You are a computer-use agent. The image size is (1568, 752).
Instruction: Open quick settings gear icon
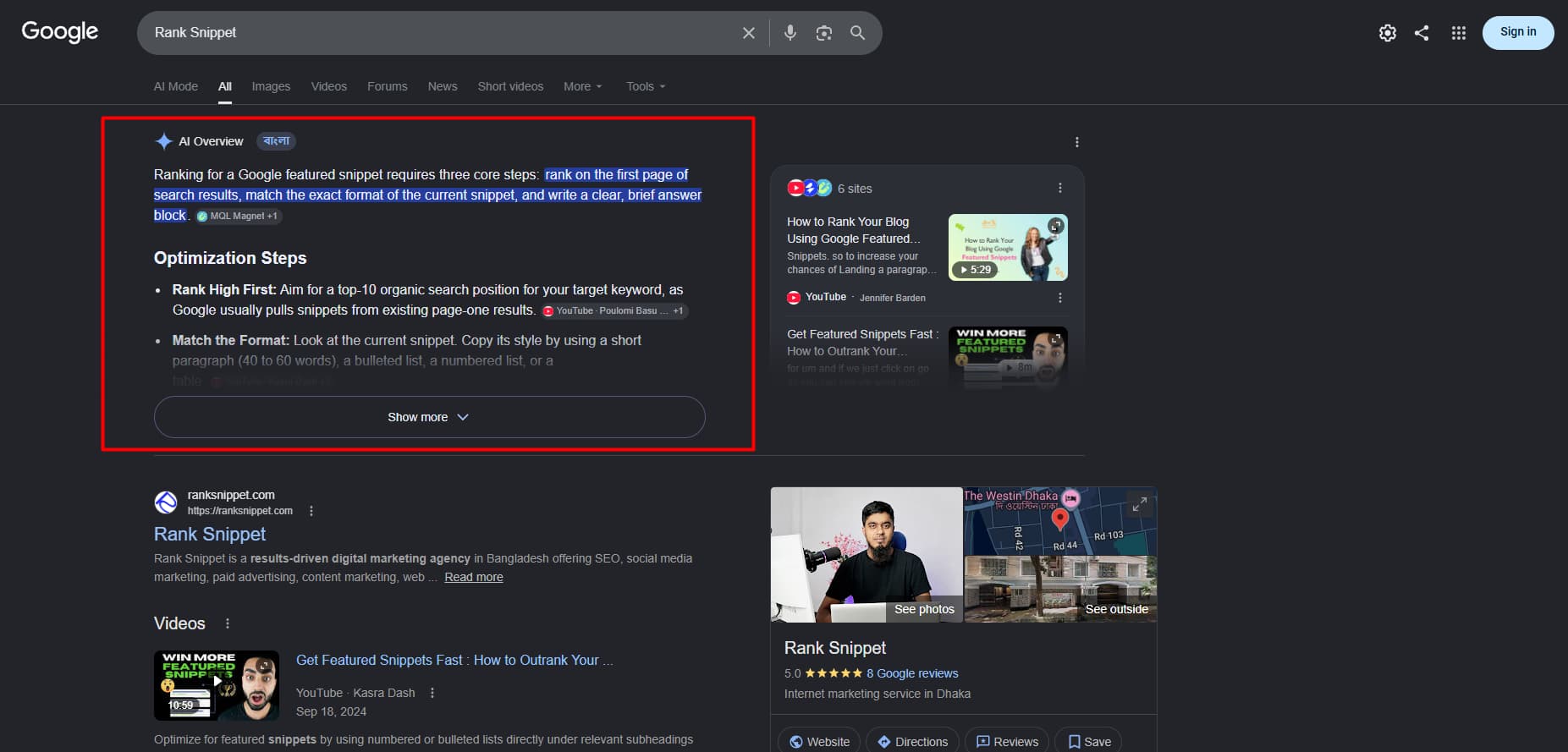(x=1388, y=33)
